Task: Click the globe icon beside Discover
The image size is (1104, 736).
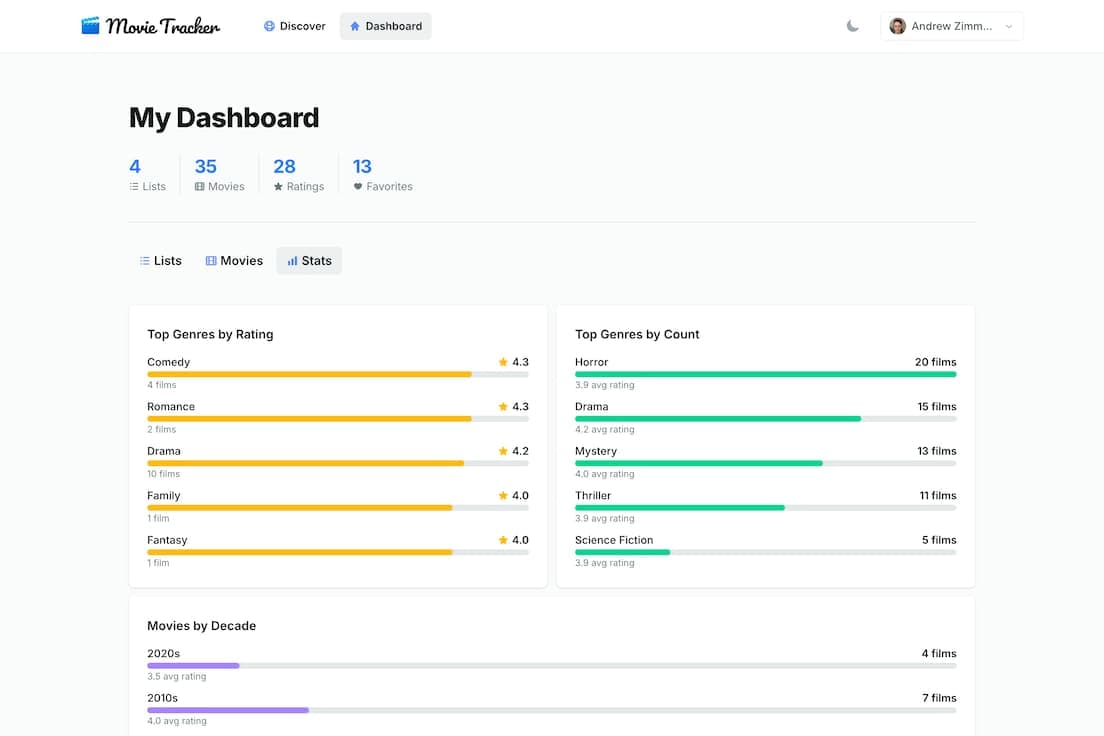Action: pos(269,26)
